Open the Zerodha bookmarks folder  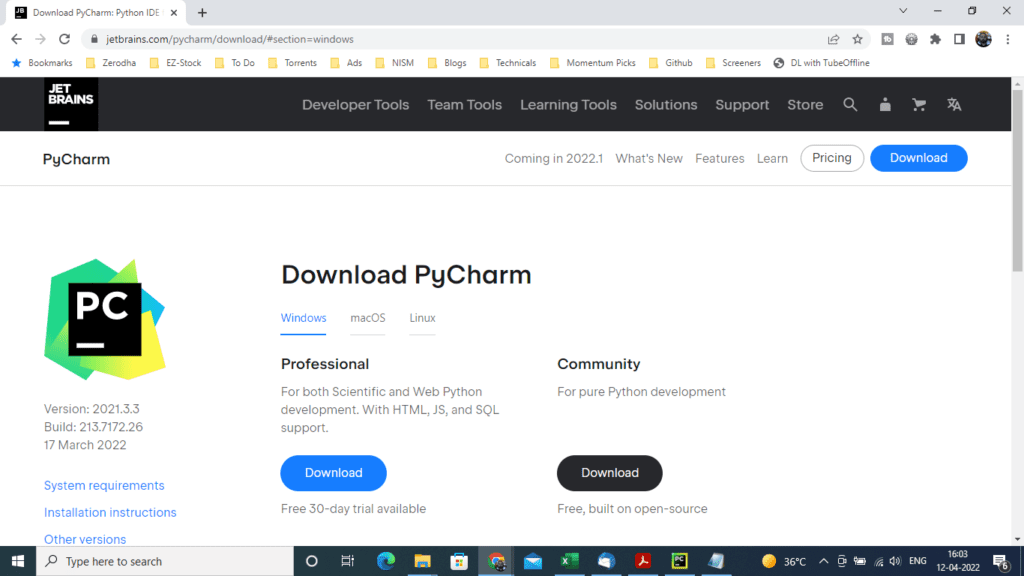pos(111,63)
